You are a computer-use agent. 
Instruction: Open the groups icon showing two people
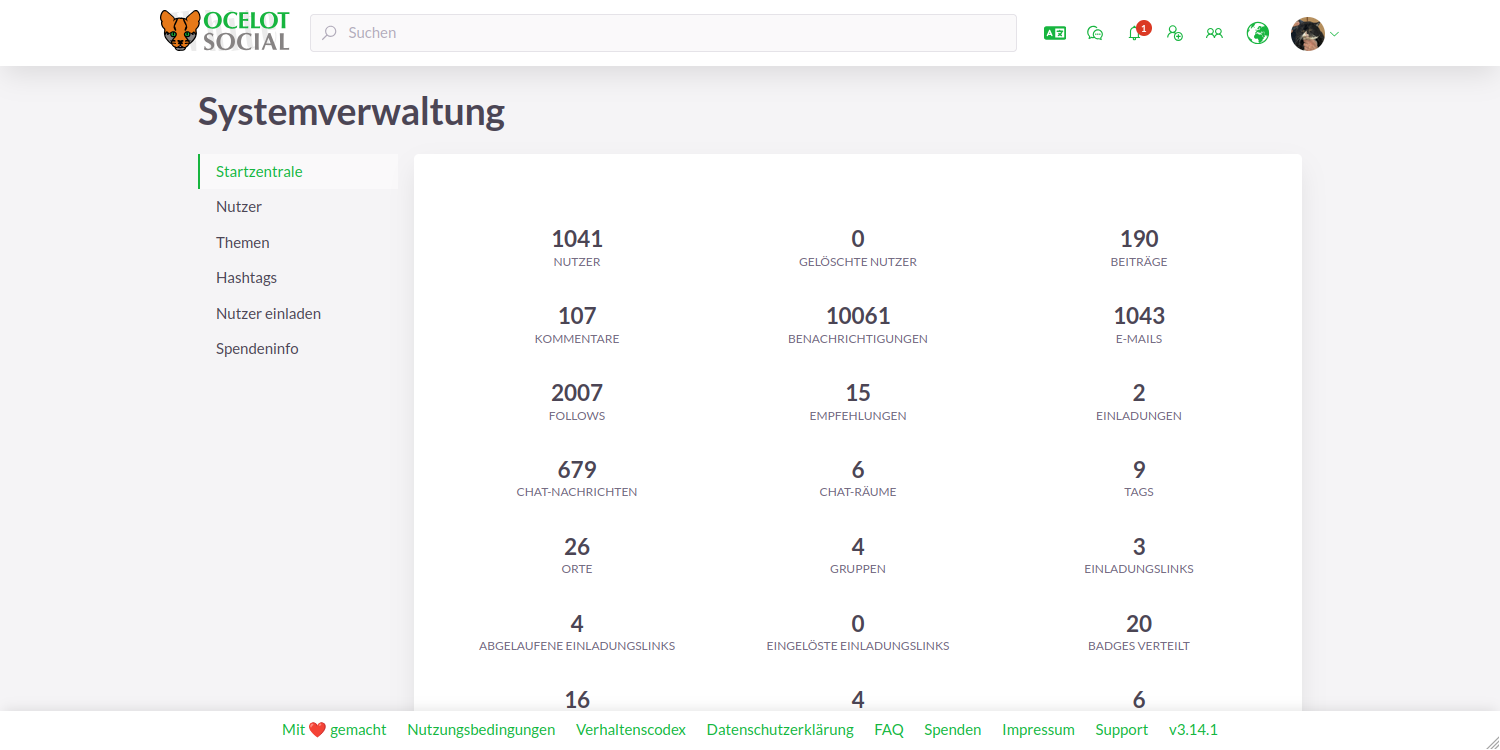pos(1214,33)
